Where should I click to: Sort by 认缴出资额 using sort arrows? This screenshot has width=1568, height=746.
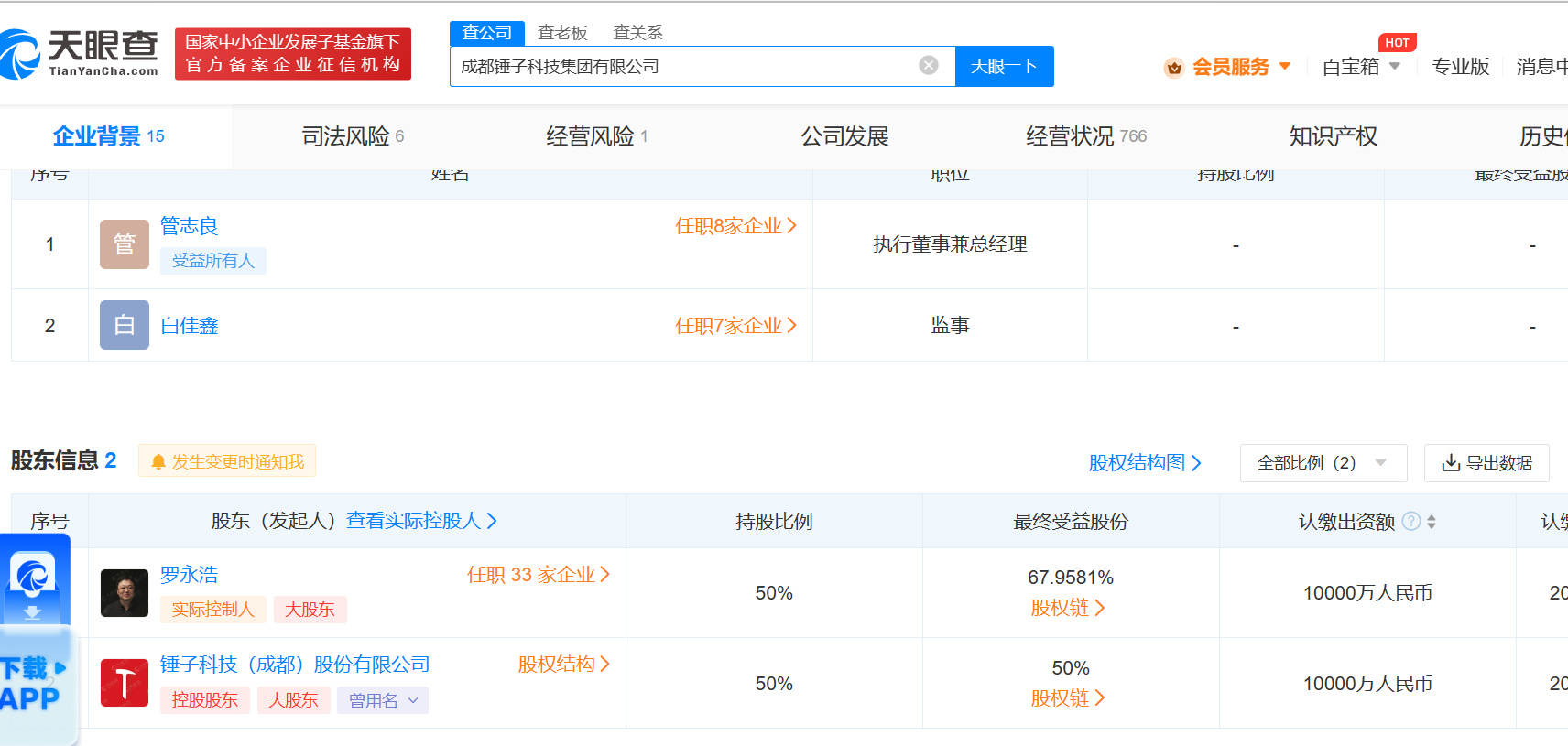pos(1432,522)
